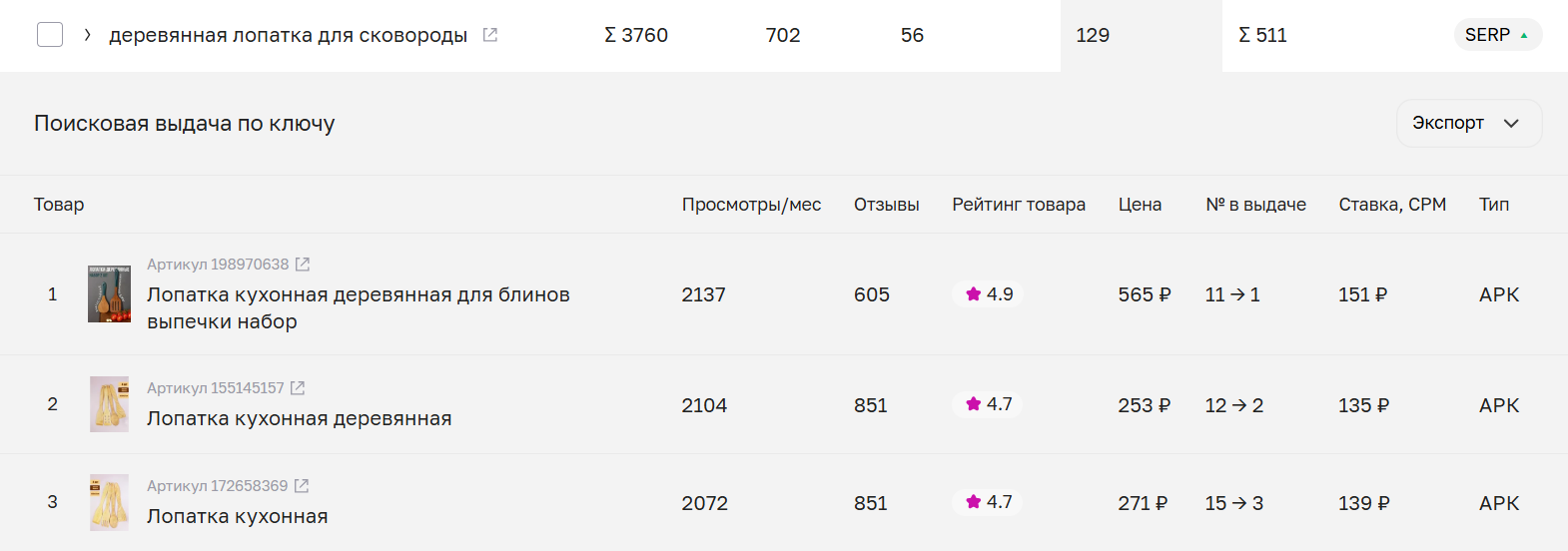Screen dimensions: 1568x551
Task: Open external link for Артикул 198970638
Action: tap(303, 265)
